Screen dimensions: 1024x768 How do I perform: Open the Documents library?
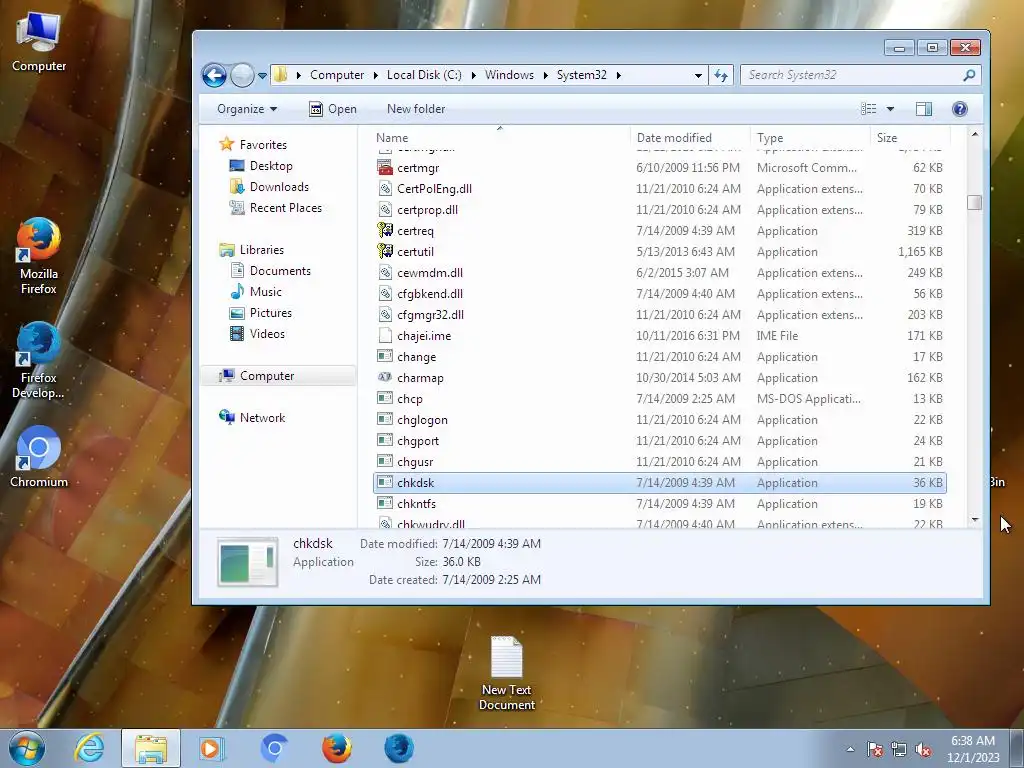click(x=280, y=270)
